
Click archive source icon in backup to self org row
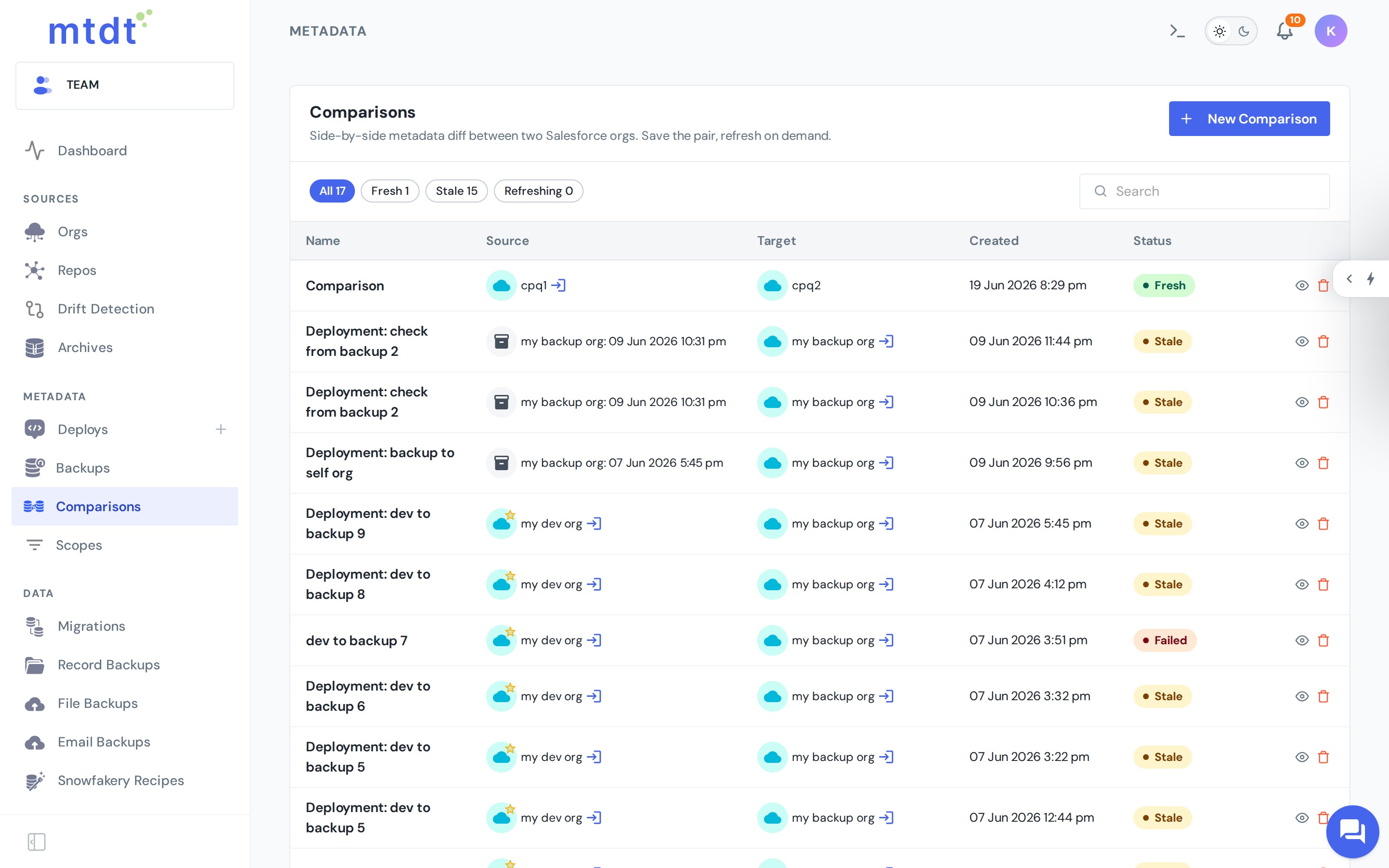click(x=501, y=463)
